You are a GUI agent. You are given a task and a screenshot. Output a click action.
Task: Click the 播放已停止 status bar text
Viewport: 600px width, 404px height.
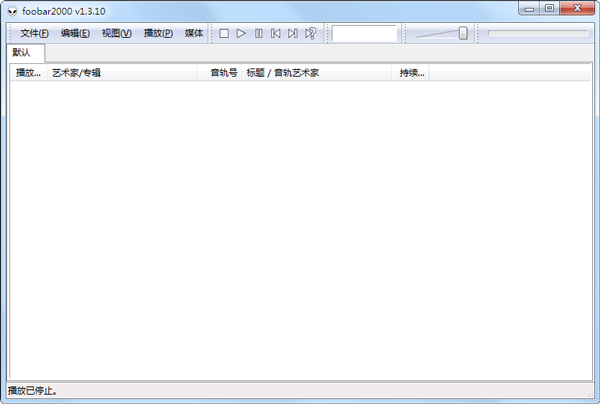point(33,391)
